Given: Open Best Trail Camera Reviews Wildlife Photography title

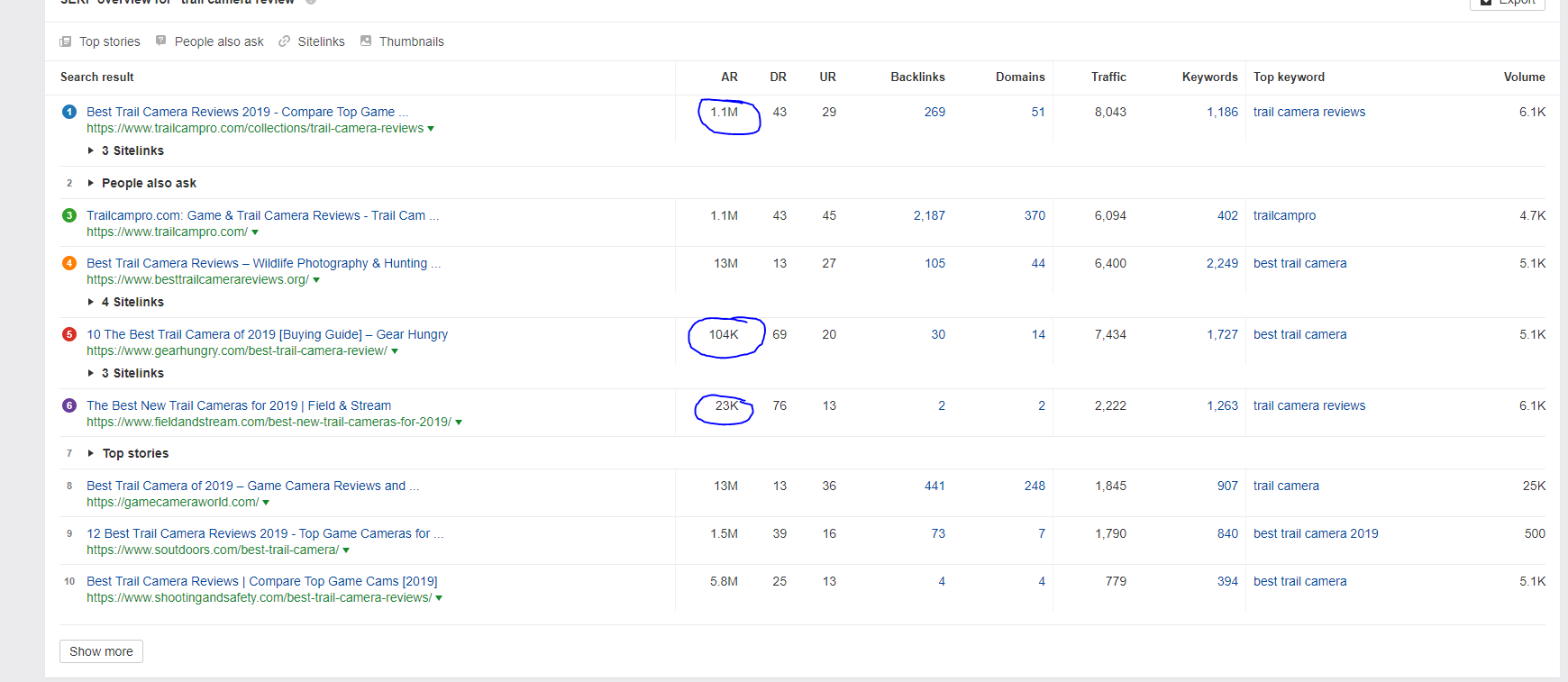Looking at the screenshot, I should (x=264, y=263).
